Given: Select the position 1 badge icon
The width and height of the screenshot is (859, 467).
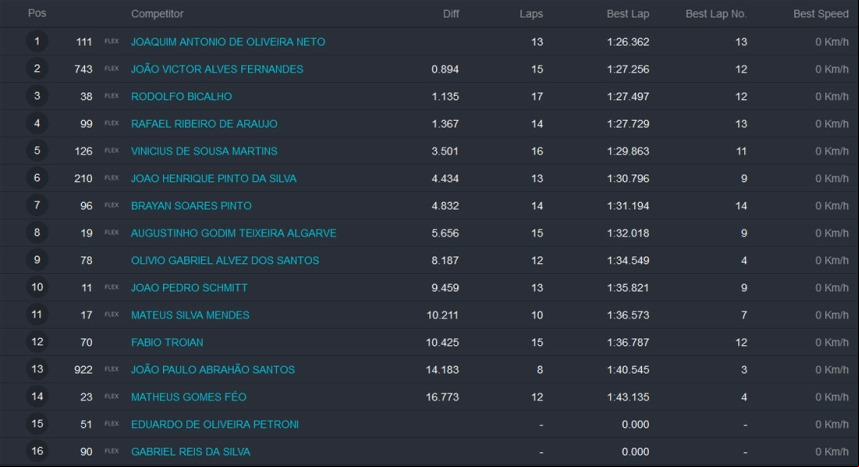Looking at the screenshot, I should point(37,41).
